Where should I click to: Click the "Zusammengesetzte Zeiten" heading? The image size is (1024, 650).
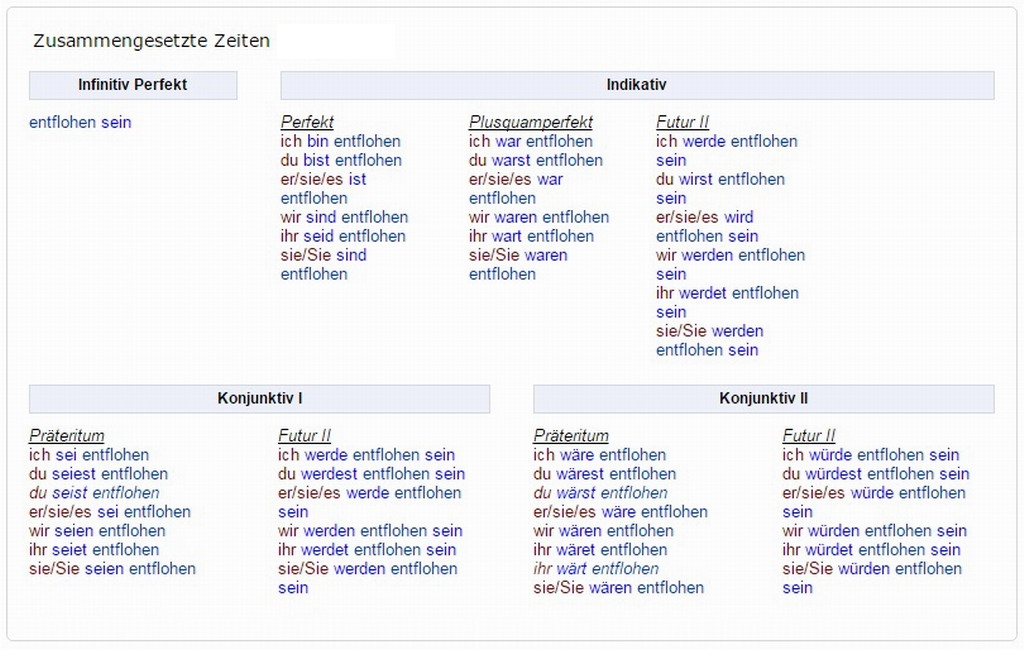(151, 41)
